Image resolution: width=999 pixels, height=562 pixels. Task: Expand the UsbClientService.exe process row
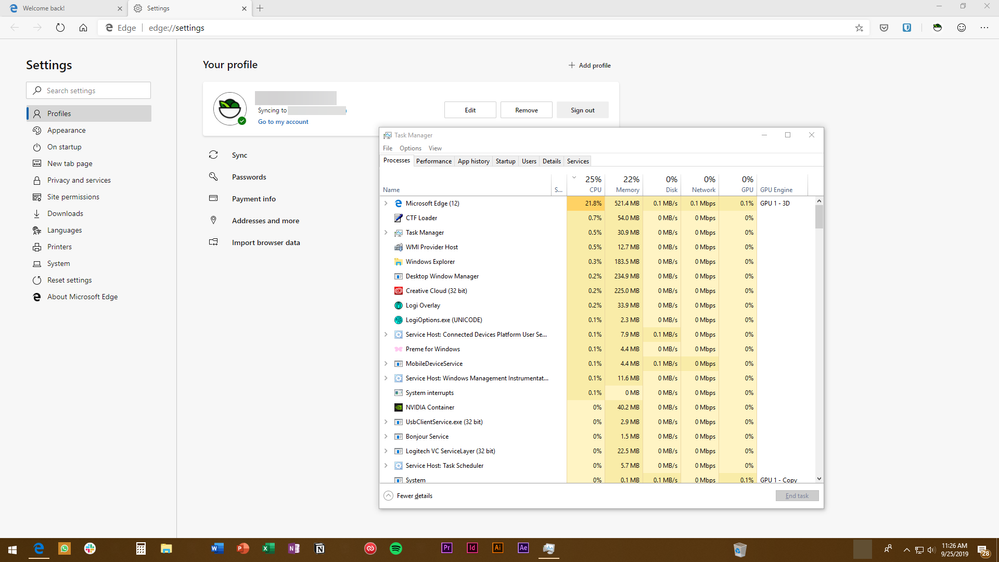coord(385,422)
